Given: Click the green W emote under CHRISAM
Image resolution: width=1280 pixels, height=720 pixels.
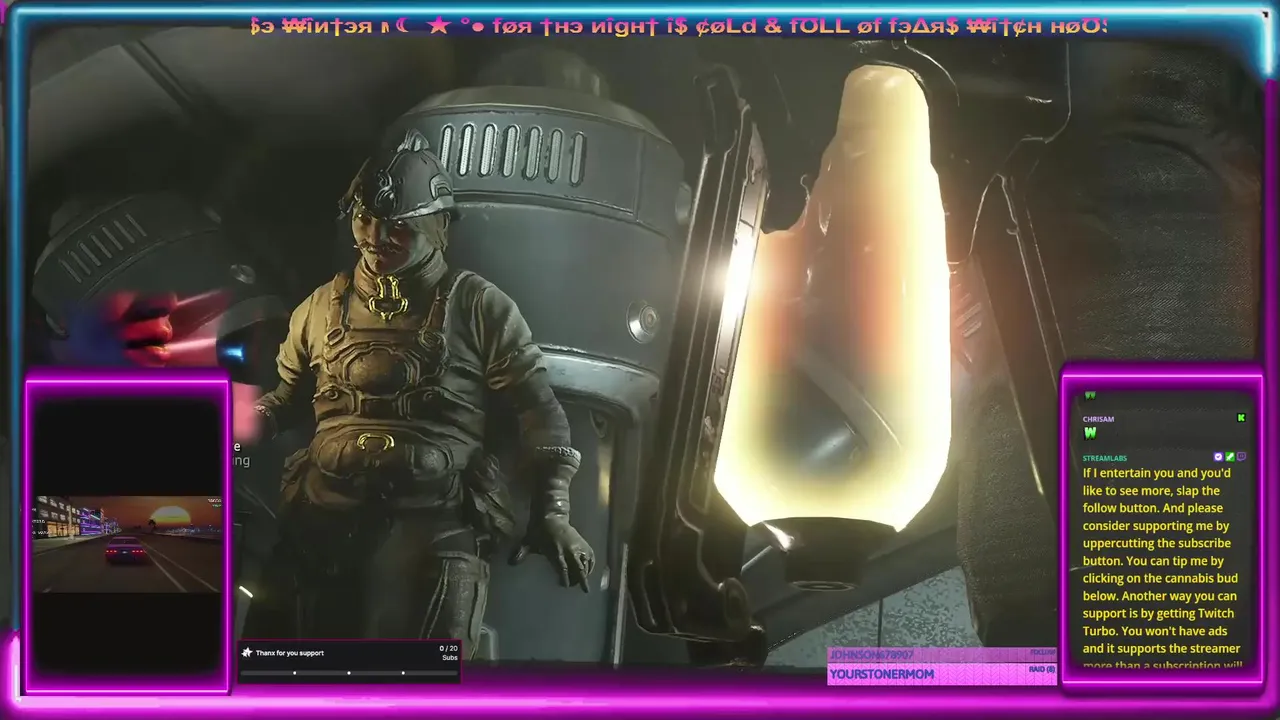Looking at the screenshot, I should [x=1090, y=433].
